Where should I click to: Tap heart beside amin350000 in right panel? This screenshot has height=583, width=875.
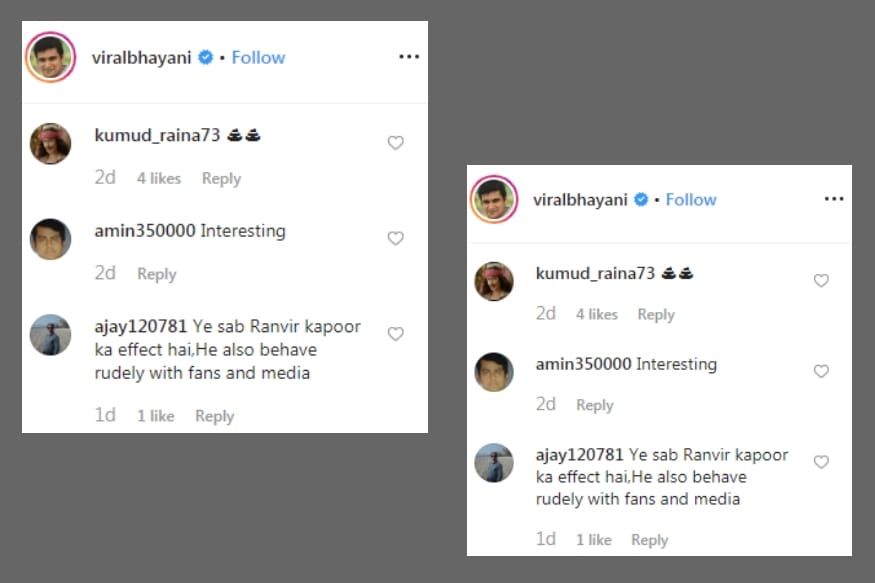click(x=821, y=371)
